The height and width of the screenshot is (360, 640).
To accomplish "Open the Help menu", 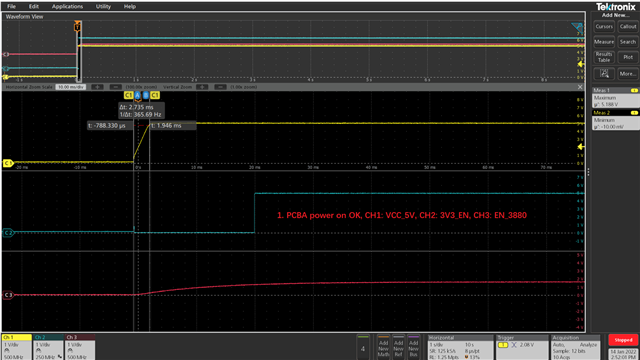I will pos(130,7).
